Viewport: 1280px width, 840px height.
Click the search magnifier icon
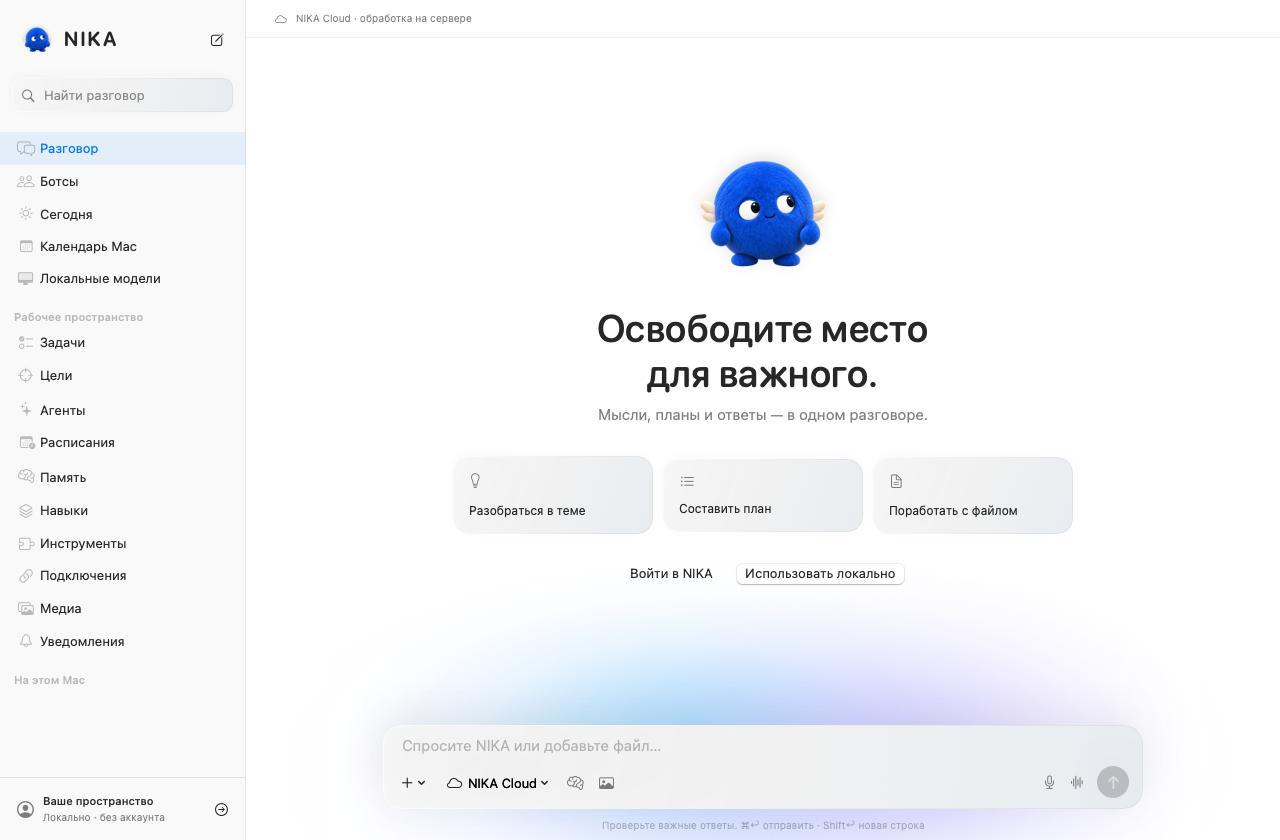28,95
